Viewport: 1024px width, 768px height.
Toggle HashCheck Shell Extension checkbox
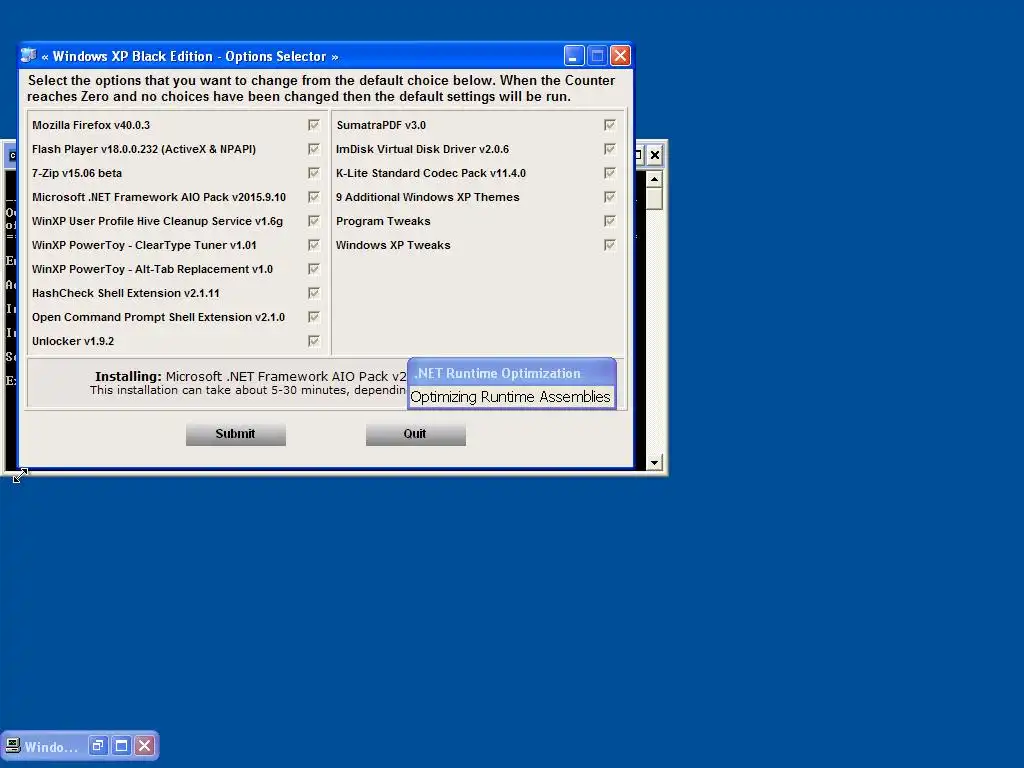[x=313, y=293]
